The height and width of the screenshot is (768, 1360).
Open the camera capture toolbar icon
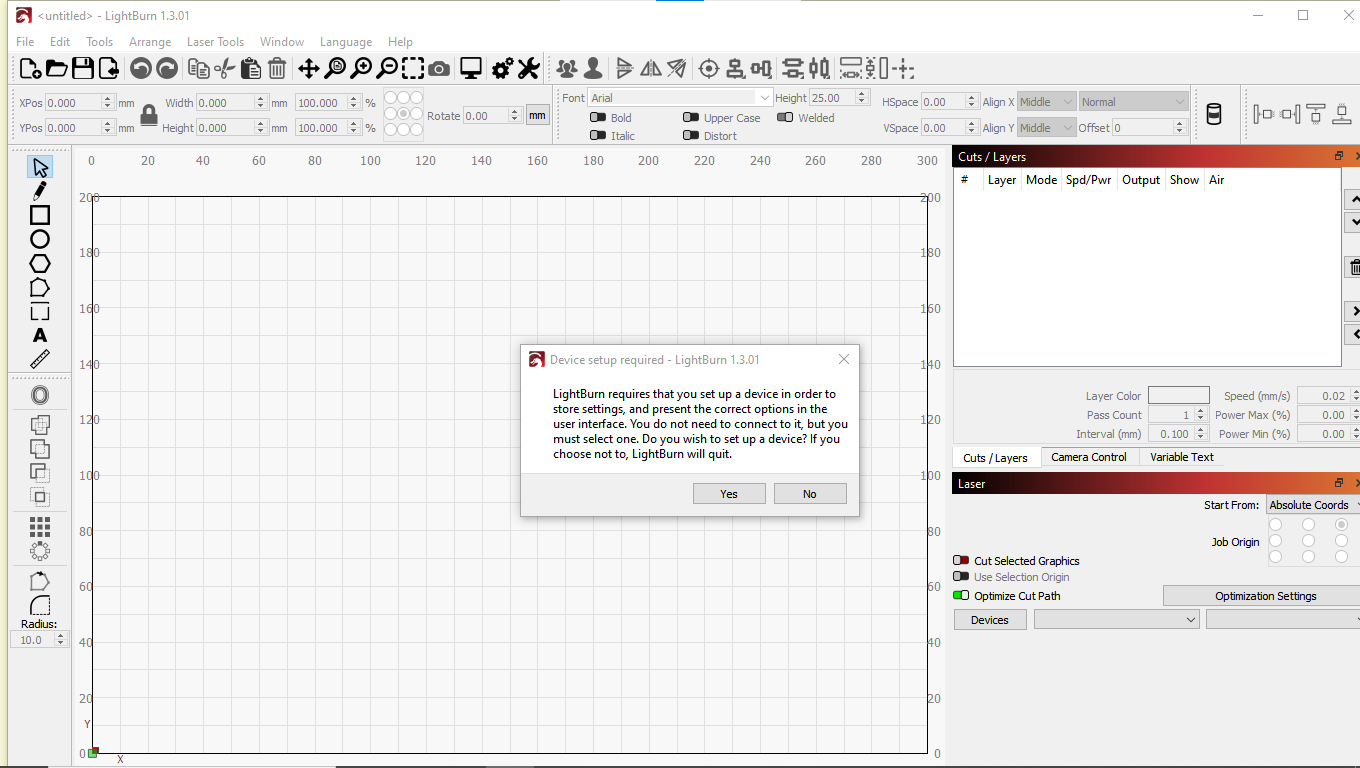click(x=439, y=69)
